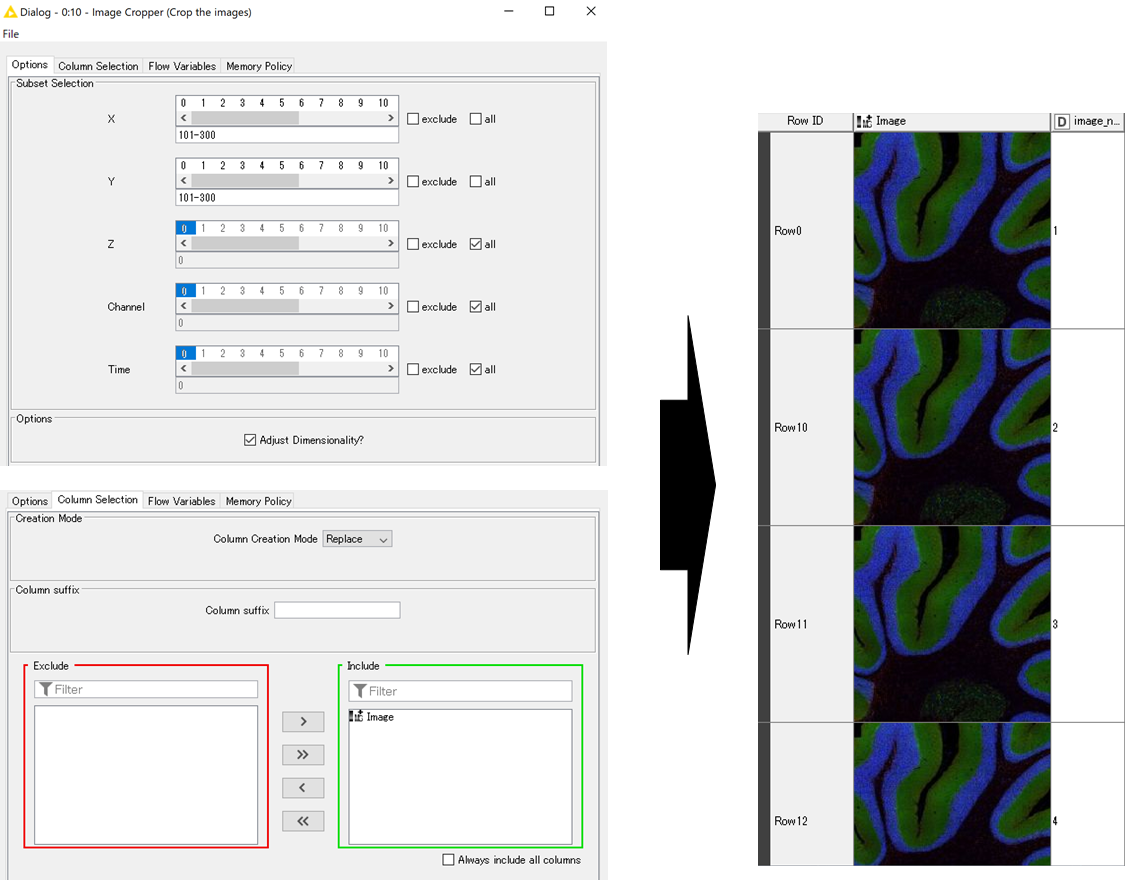Open Column Creation Mode dropdown
The image size is (1125, 880).
357,539
